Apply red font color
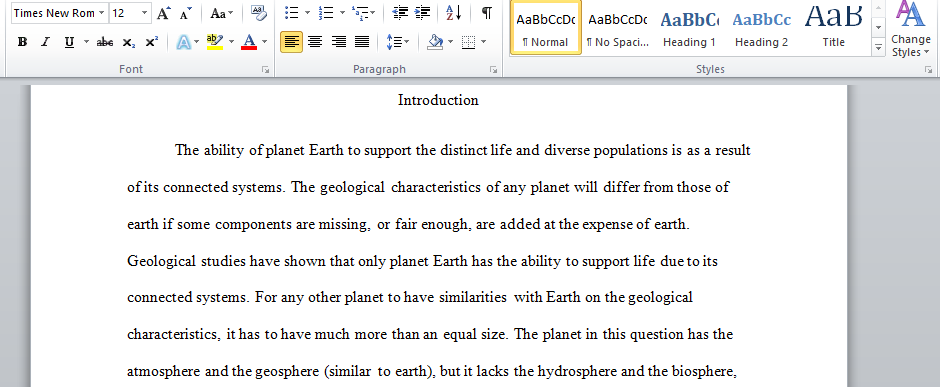 (x=249, y=42)
